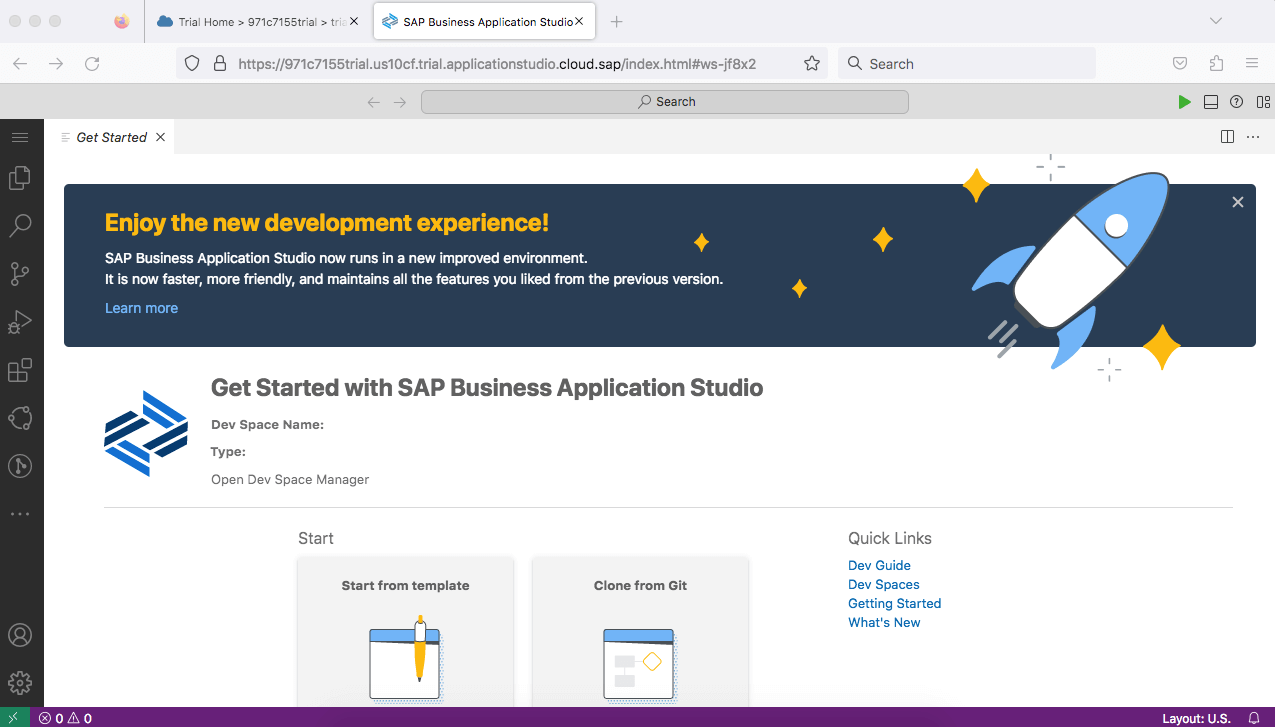The image size is (1275, 727).
Task: Go back in studio navigation
Action: point(373,102)
